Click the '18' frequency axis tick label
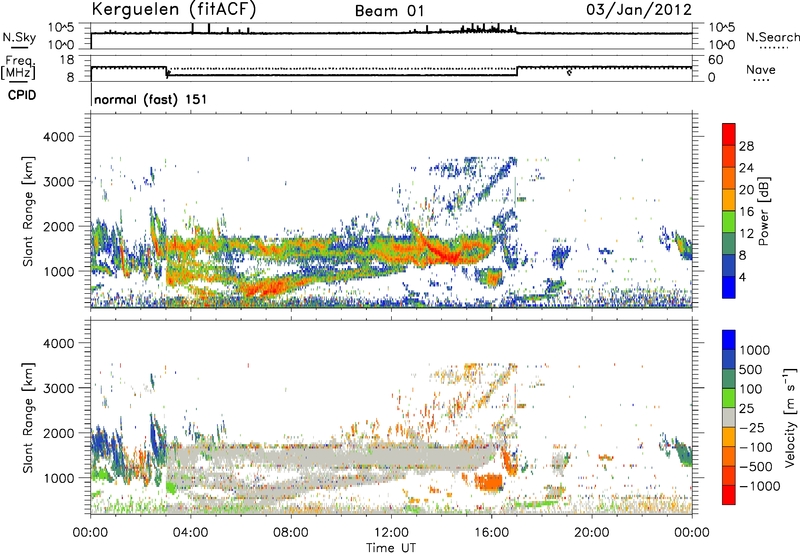800x554 pixels. coord(67,60)
